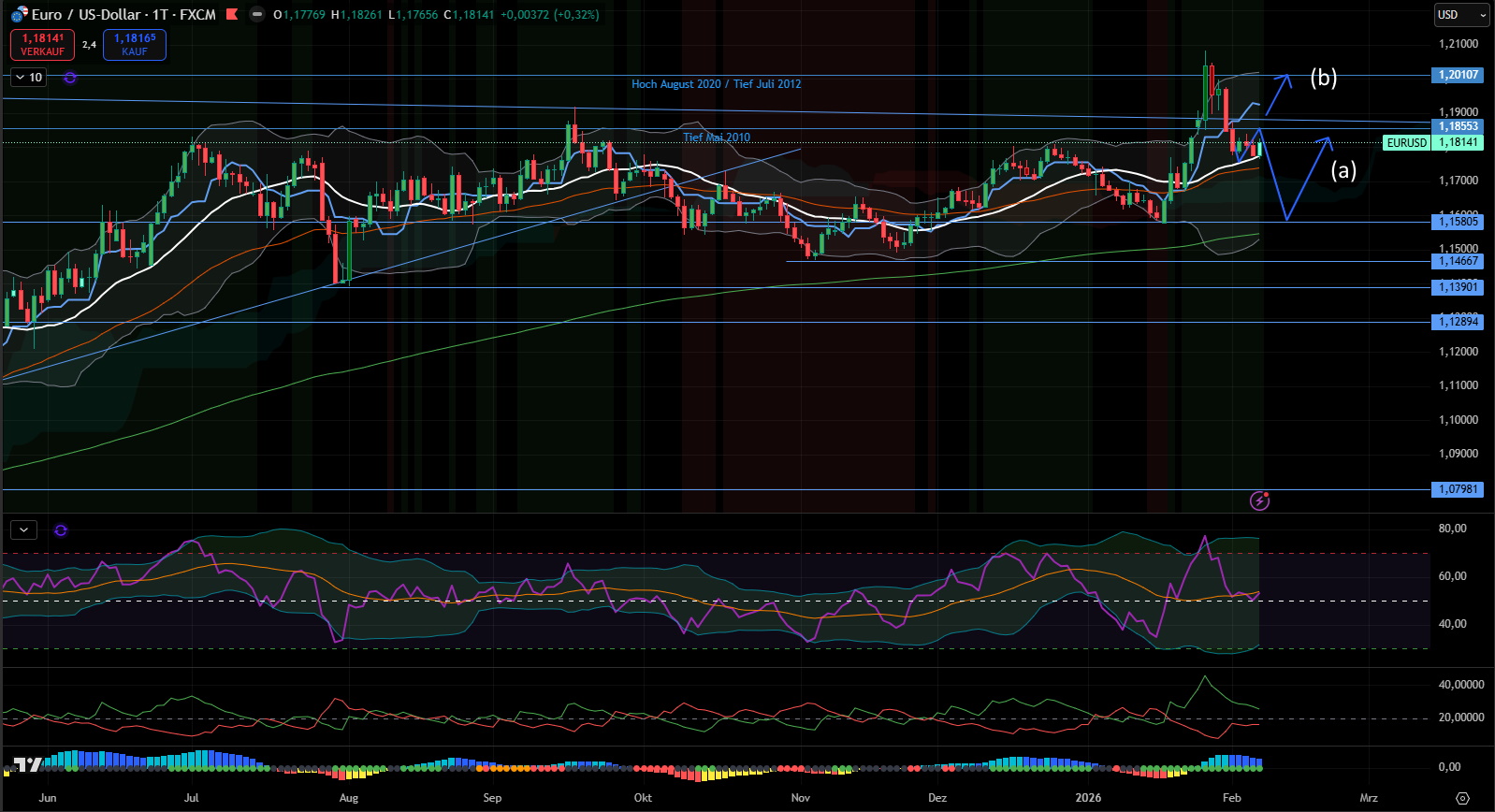
Task: Open chart settings hexagon icon
Action: [x=1462, y=798]
